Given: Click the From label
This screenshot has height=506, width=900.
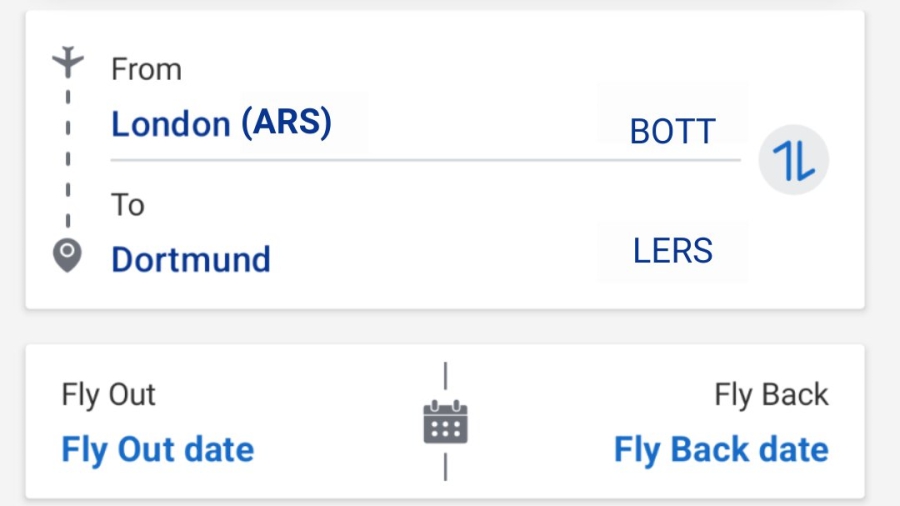Looking at the screenshot, I should point(146,69).
